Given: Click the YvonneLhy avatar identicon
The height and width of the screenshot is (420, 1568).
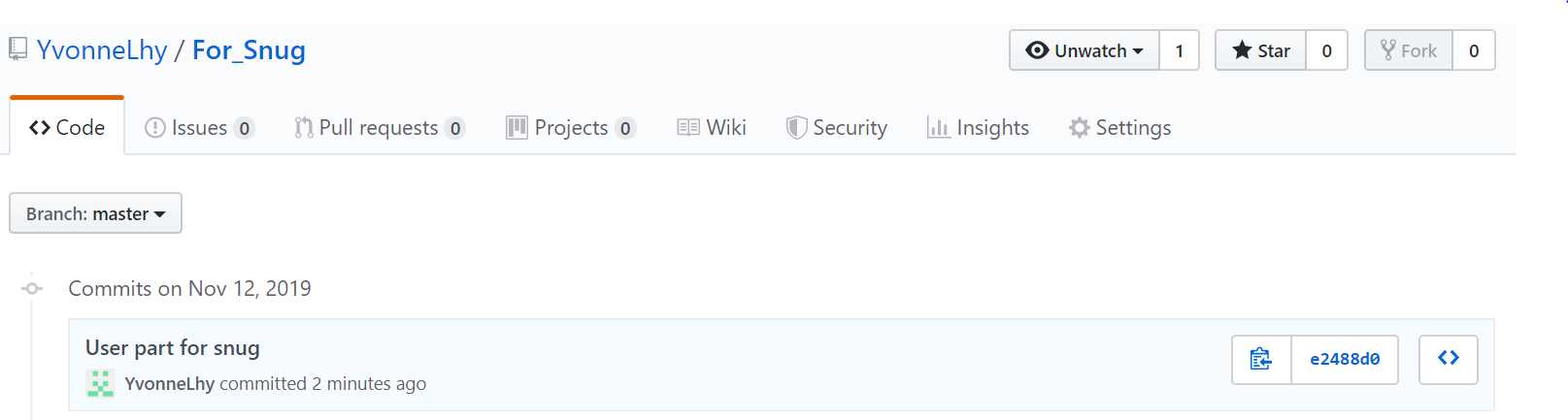Looking at the screenshot, I should click(100, 383).
